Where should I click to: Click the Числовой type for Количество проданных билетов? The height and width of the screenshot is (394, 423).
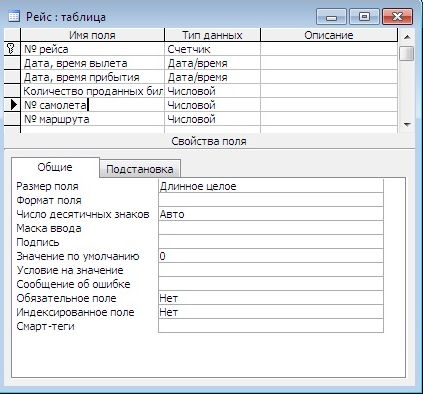[x=212, y=91]
